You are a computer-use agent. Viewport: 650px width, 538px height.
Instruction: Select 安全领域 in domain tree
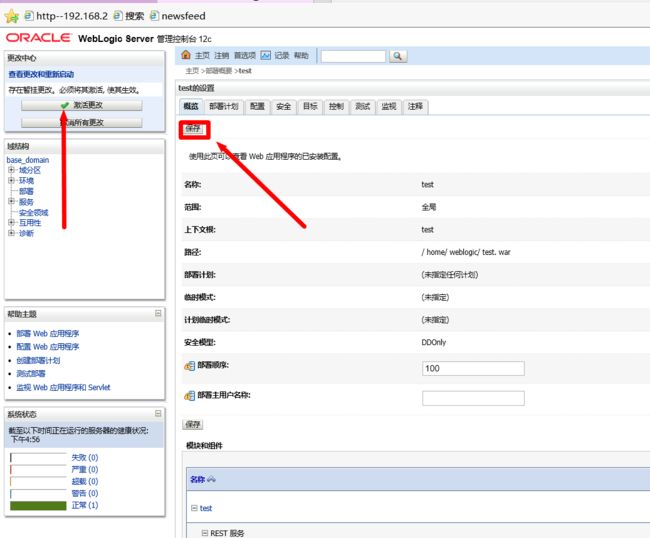[34, 213]
